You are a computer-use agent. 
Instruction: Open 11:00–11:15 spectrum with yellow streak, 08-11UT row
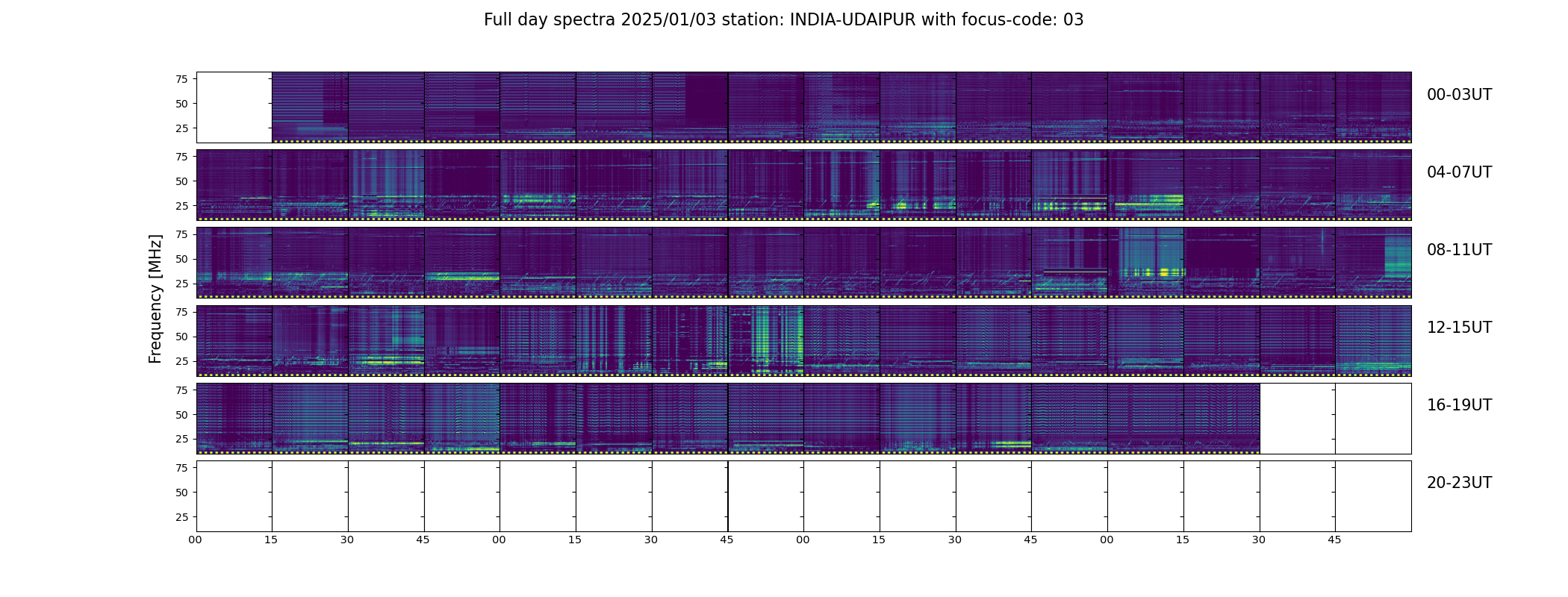point(1145,263)
